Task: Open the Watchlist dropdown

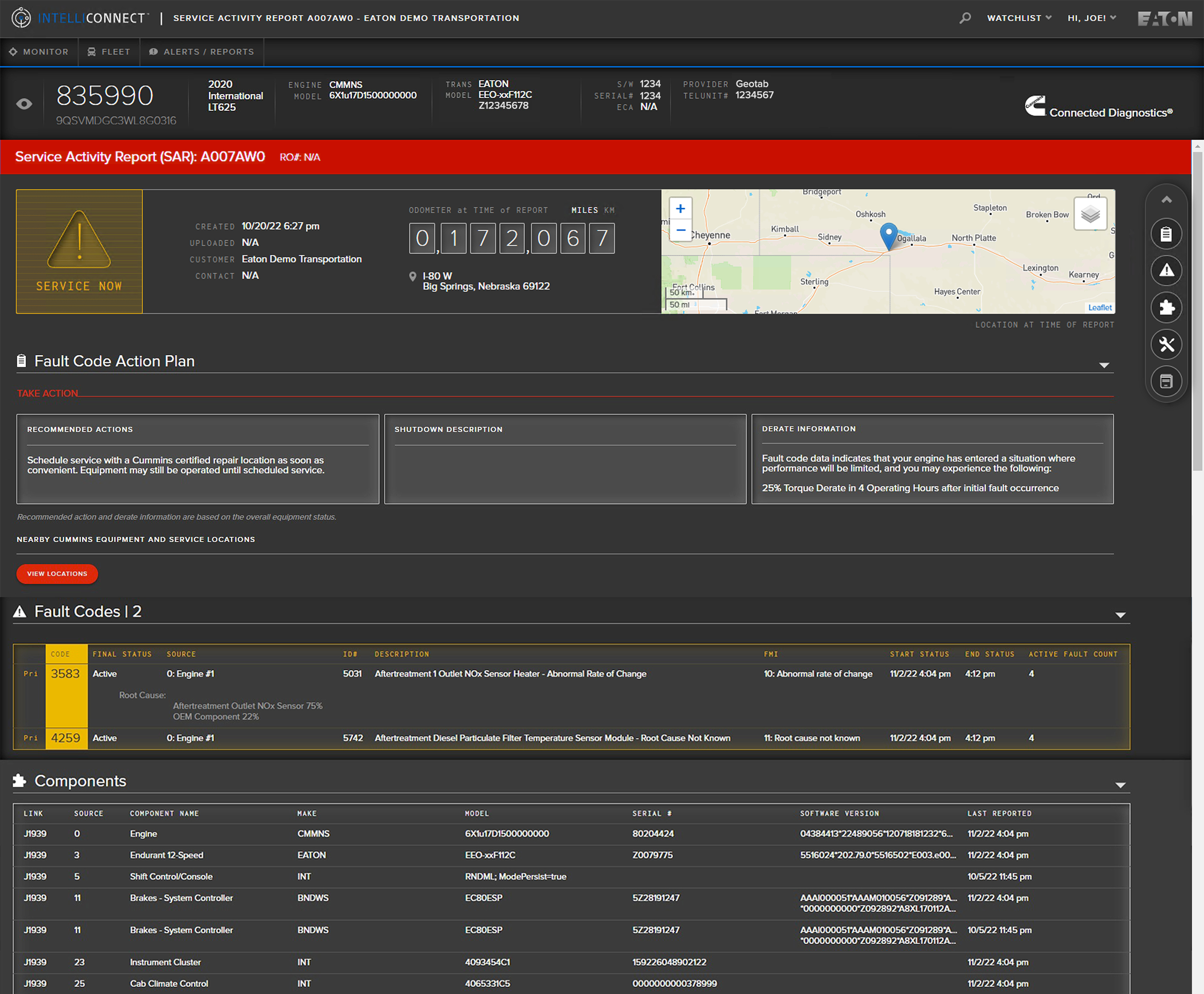Action: pyautogui.click(x=1018, y=18)
